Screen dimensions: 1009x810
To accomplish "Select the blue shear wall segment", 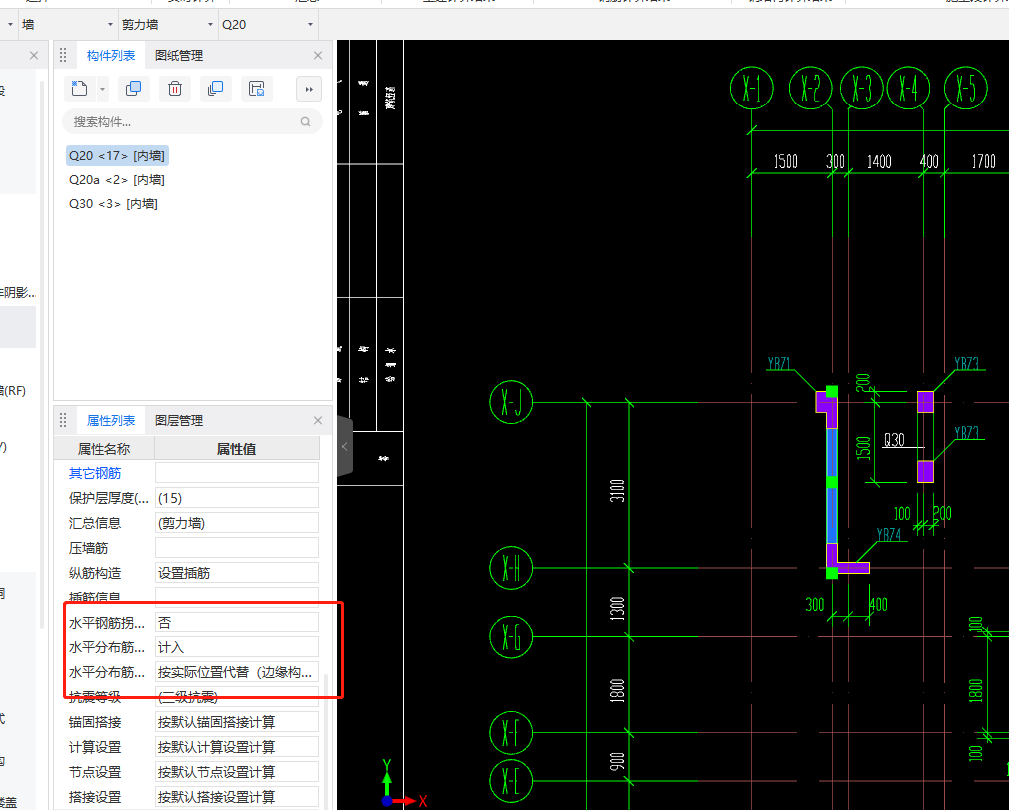I will (831, 486).
